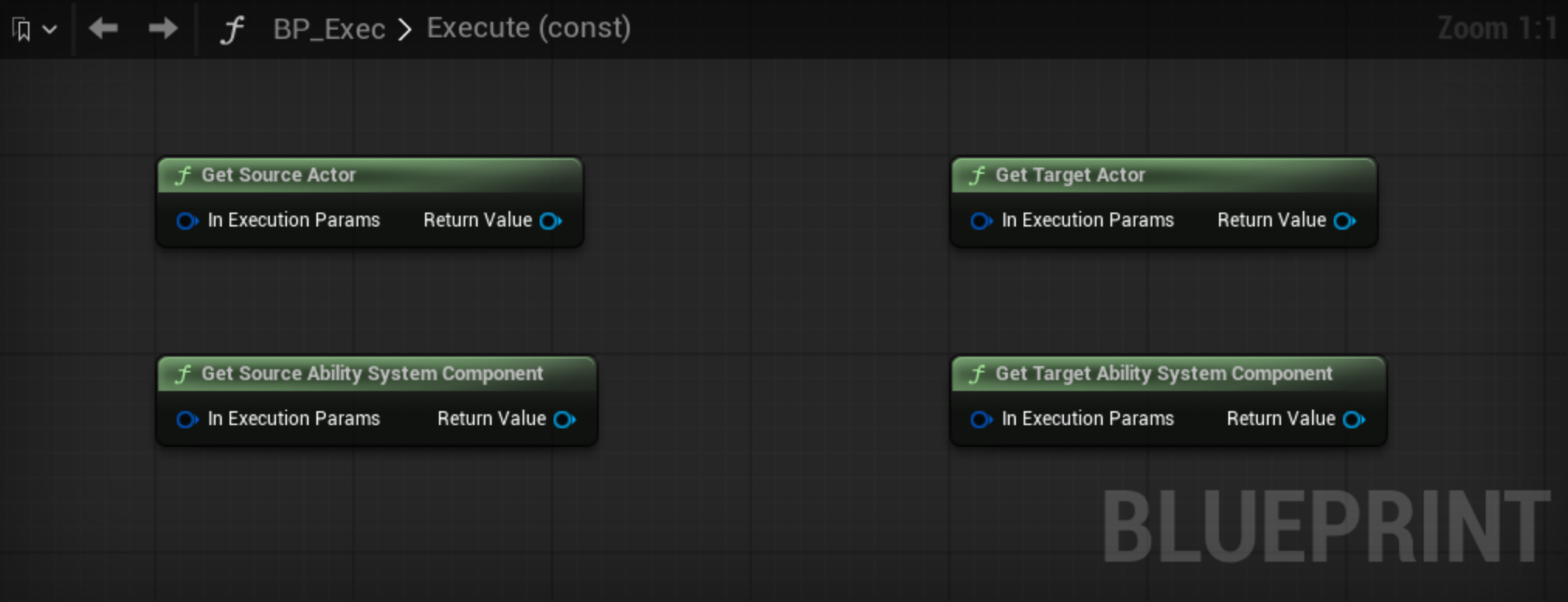Go forward with the right arrow button
This screenshot has width=1568, height=602.
(x=163, y=29)
